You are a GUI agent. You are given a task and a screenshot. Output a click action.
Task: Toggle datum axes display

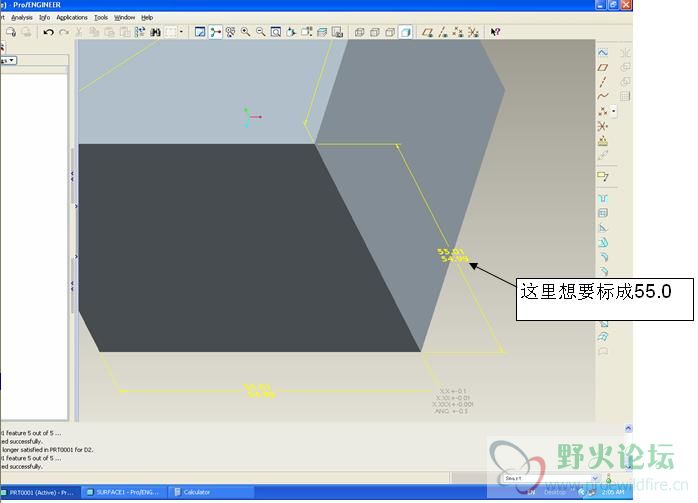pos(443,32)
